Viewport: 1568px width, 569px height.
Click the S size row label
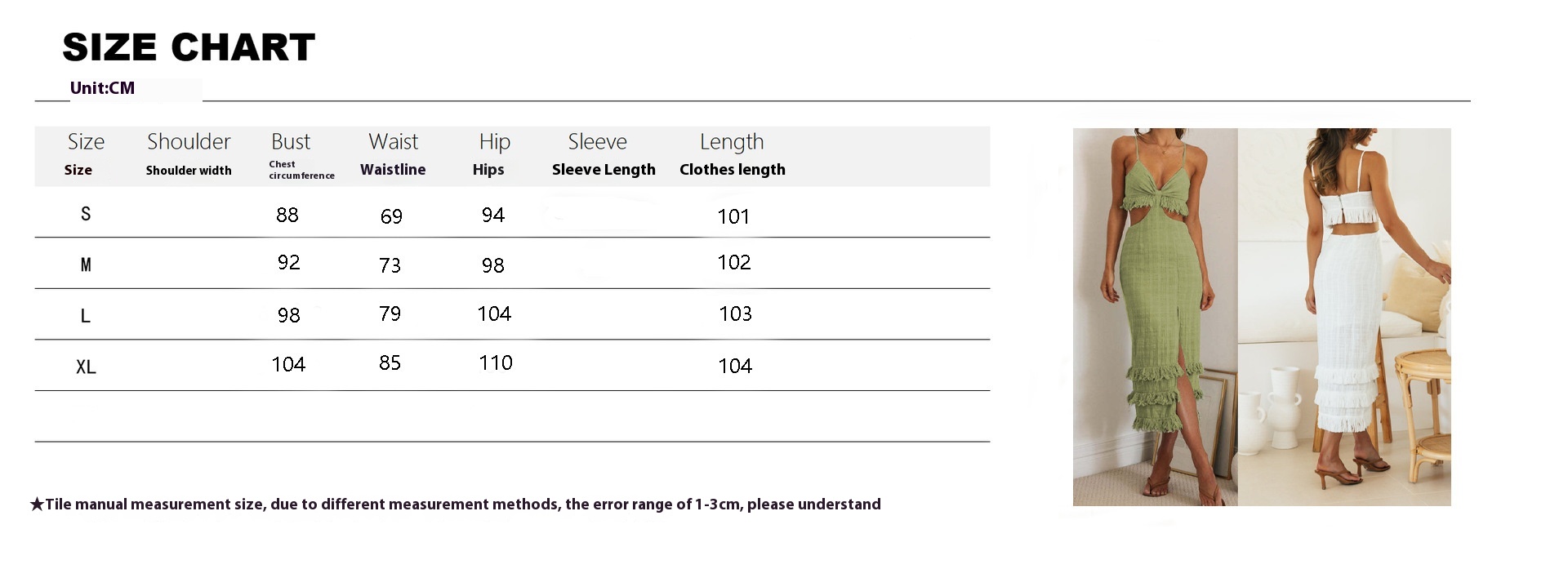pyautogui.click(x=86, y=214)
